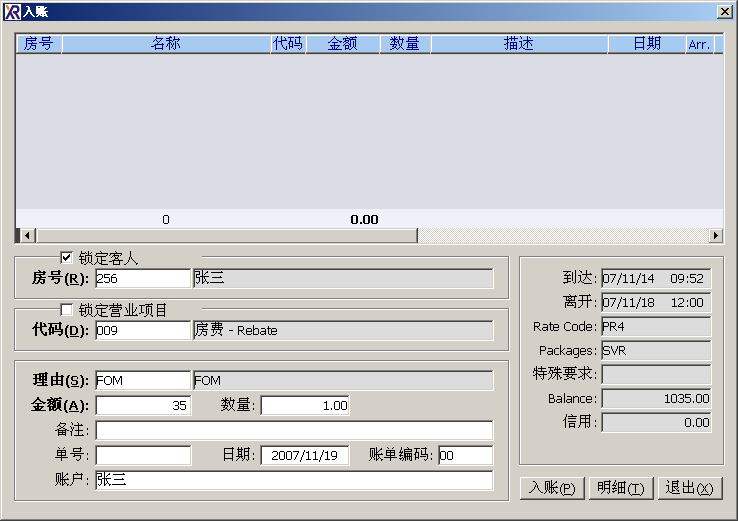Click the Packages value SVR

point(656,350)
